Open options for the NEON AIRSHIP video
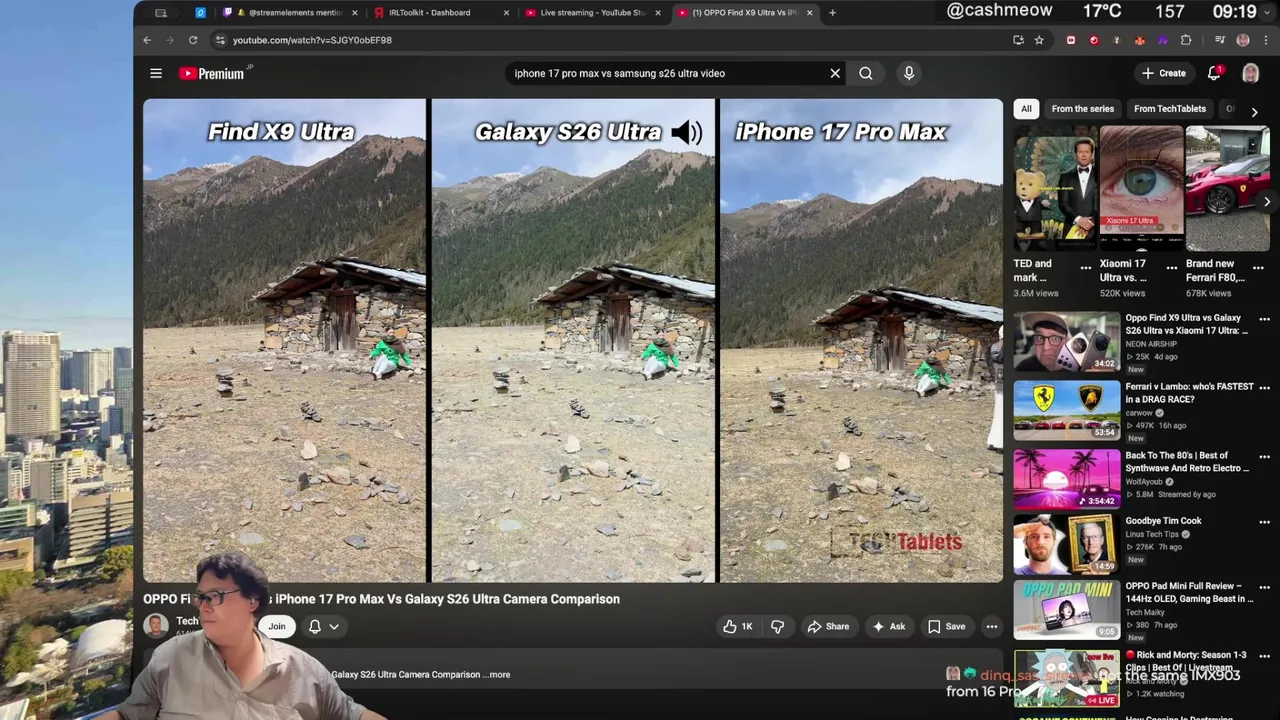Image resolution: width=1280 pixels, height=720 pixels. pos(1264,320)
